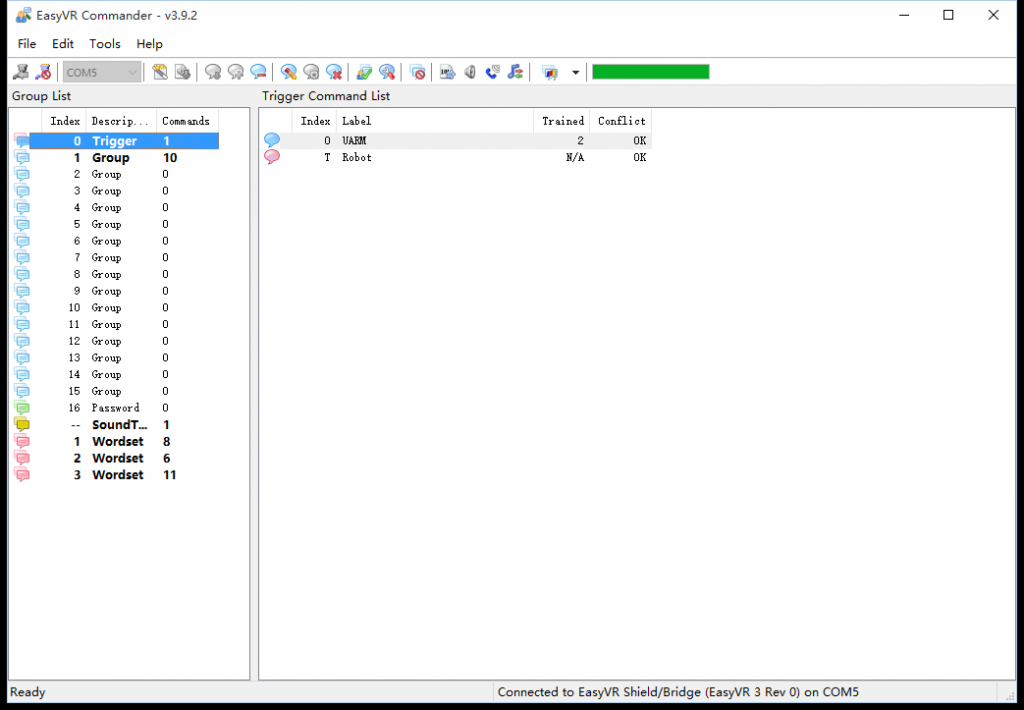Click the pencil-on-notepad icon beside the COM5 port box

(160, 72)
